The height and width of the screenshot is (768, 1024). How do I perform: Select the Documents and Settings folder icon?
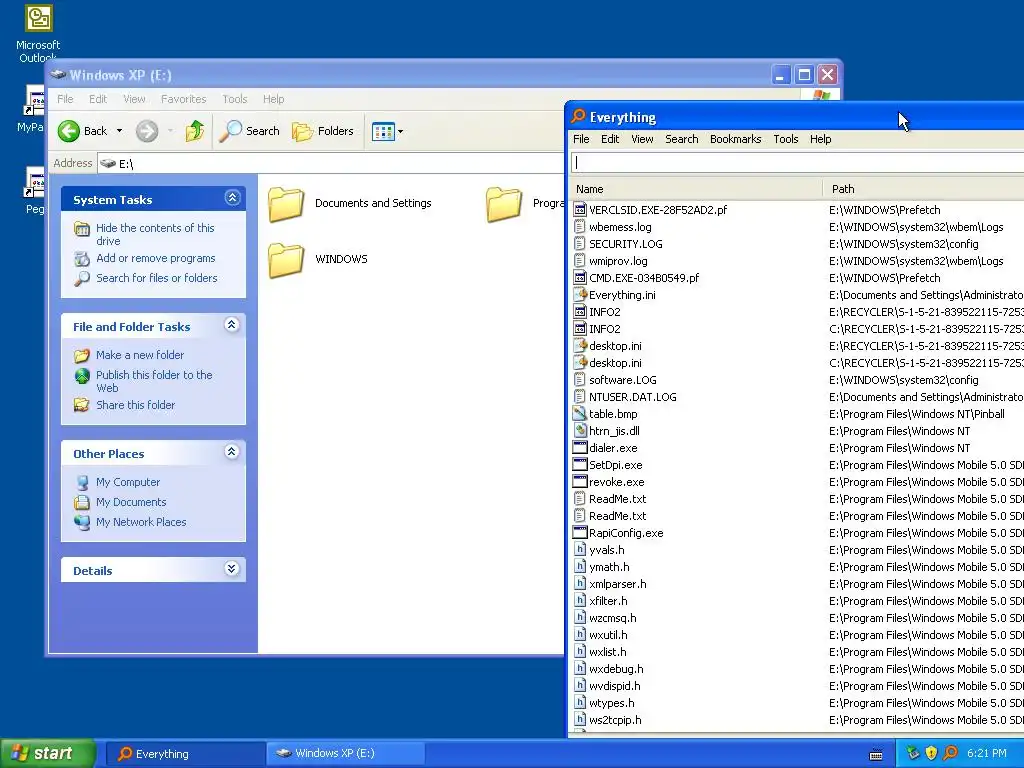click(x=286, y=204)
